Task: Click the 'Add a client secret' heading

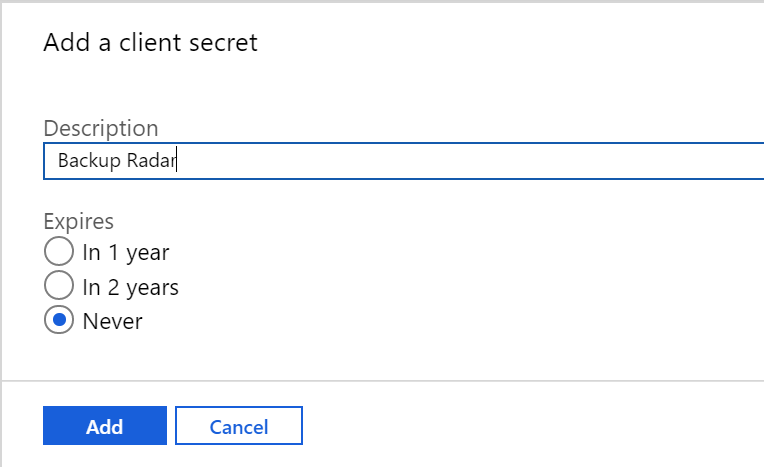Action: pos(150,43)
